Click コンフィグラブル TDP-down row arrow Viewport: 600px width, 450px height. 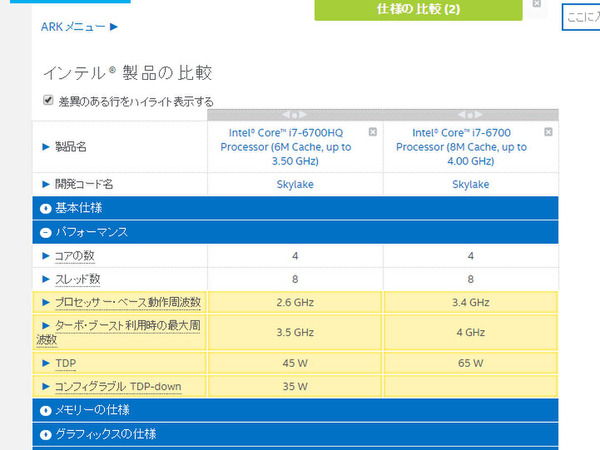[x=46, y=386]
